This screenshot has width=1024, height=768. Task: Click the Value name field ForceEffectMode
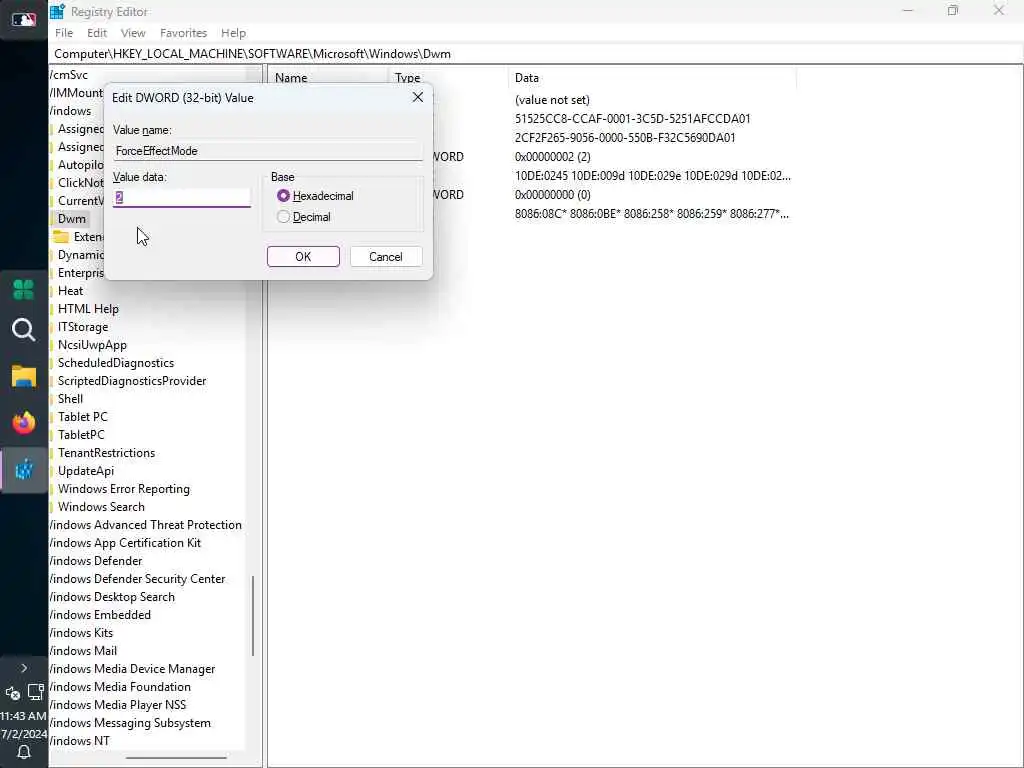(x=268, y=151)
